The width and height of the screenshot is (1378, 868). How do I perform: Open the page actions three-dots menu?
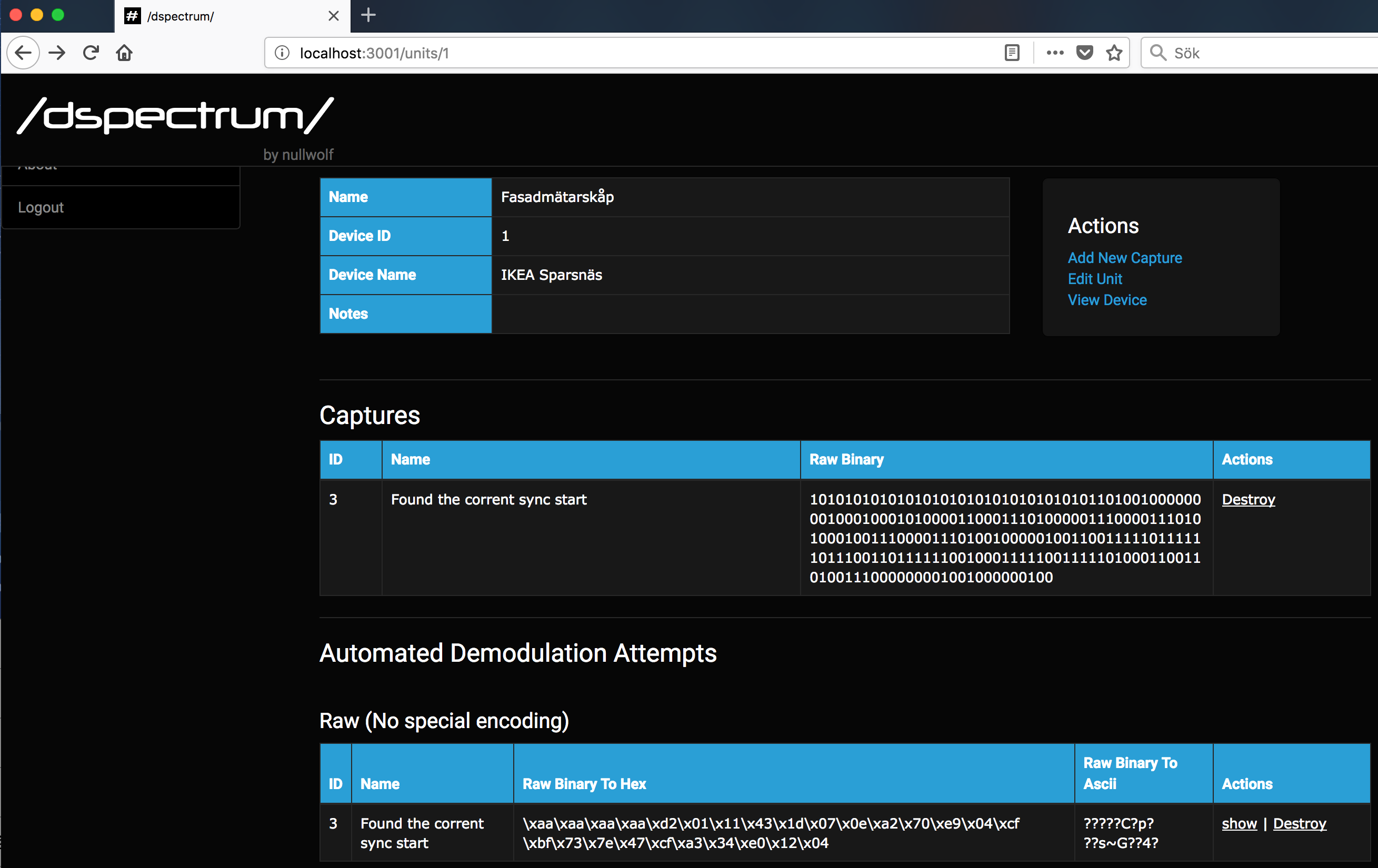[1055, 53]
